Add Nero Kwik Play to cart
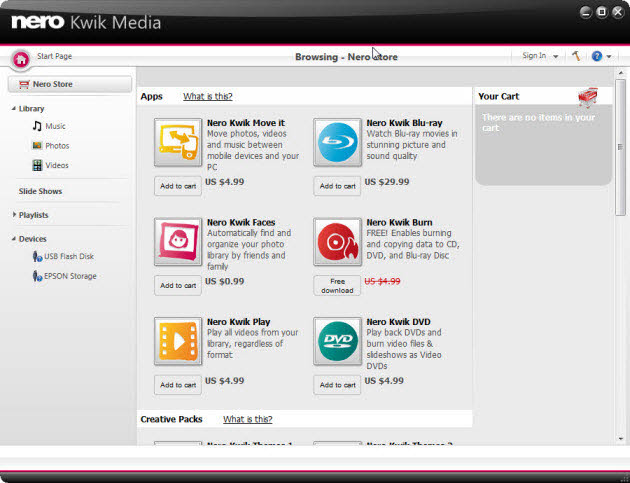The image size is (630, 483). click(x=178, y=385)
